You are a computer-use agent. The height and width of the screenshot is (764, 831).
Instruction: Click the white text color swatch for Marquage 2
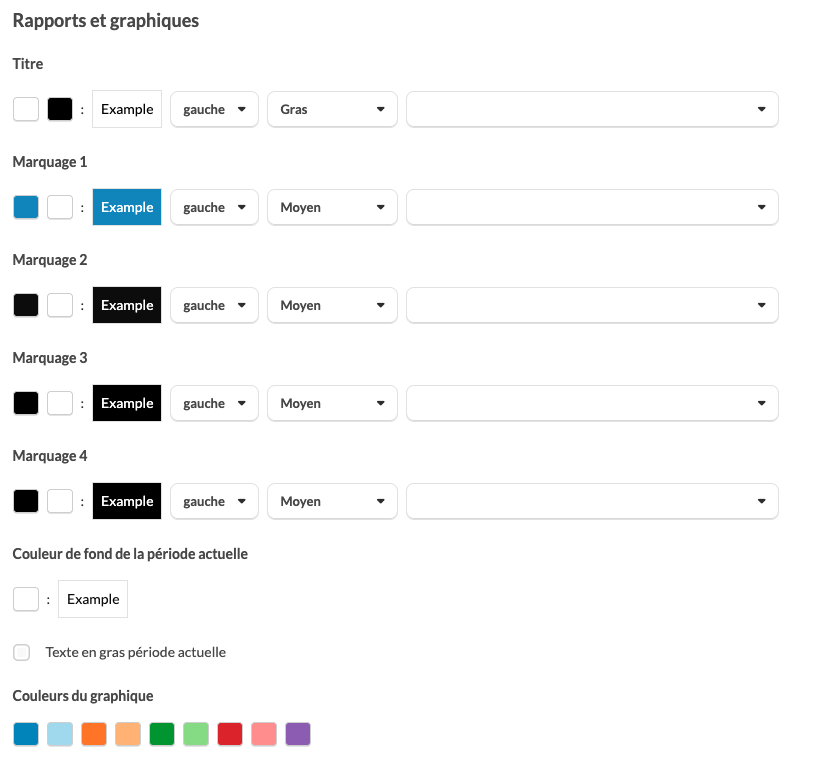click(x=60, y=305)
